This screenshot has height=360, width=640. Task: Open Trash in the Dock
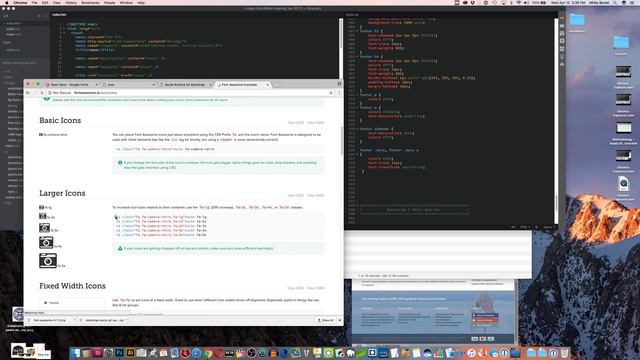(x=564, y=353)
